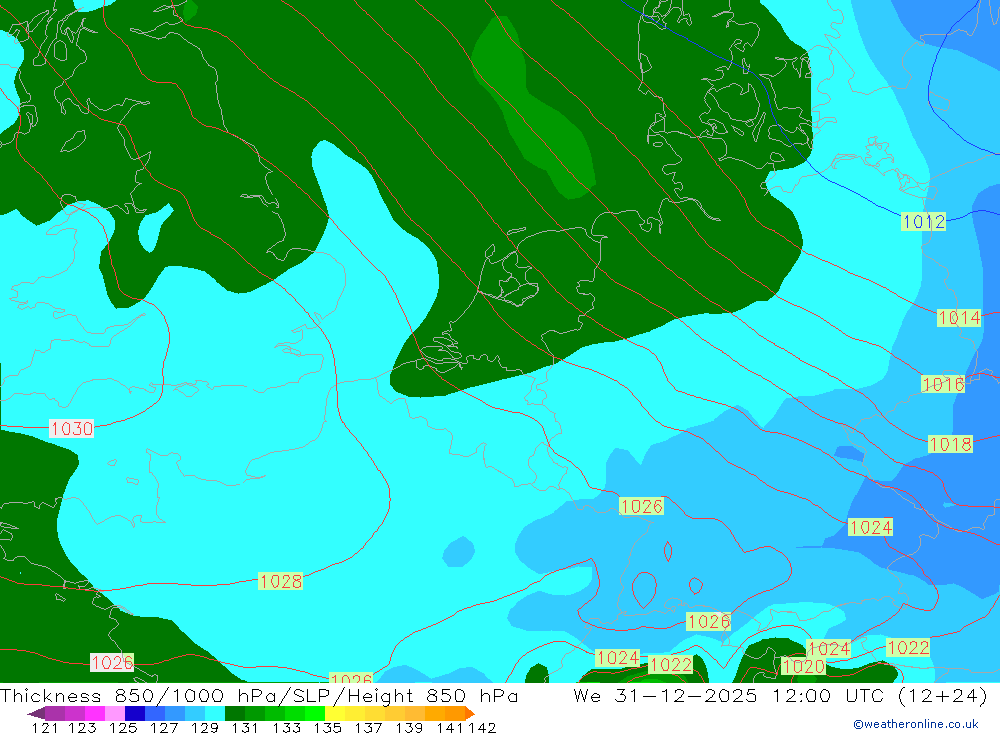Click the darkest green legend swatch
The width and height of the screenshot is (1000, 733).
pyautogui.click(x=235, y=713)
